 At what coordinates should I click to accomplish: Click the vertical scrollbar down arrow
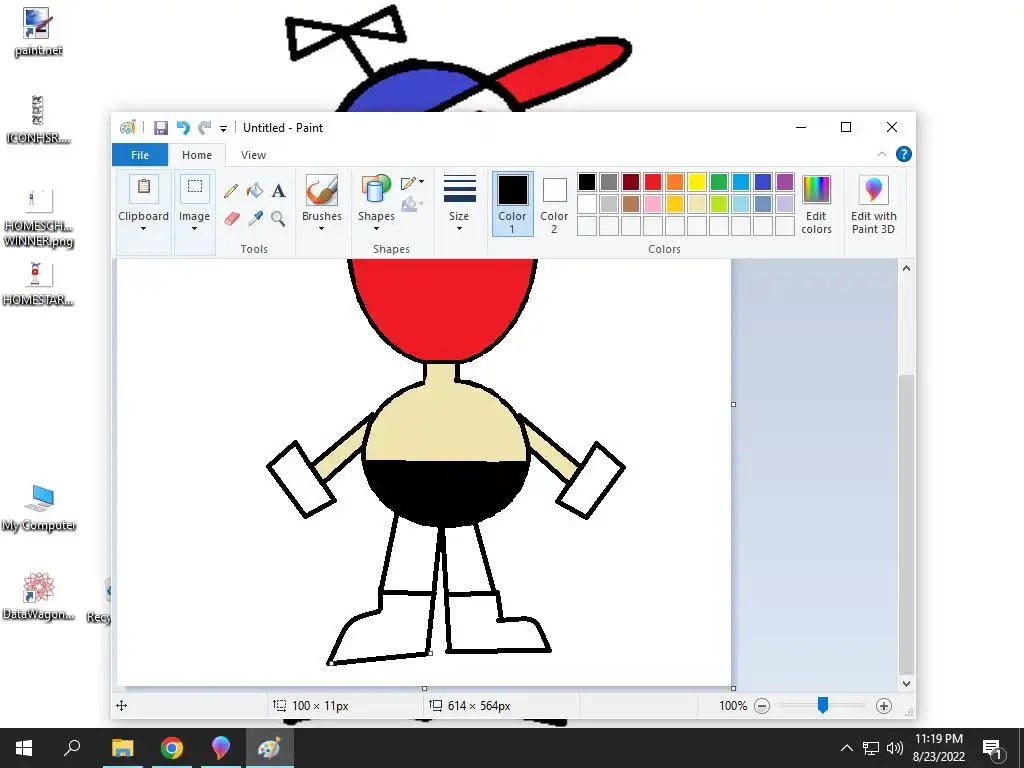[906, 684]
